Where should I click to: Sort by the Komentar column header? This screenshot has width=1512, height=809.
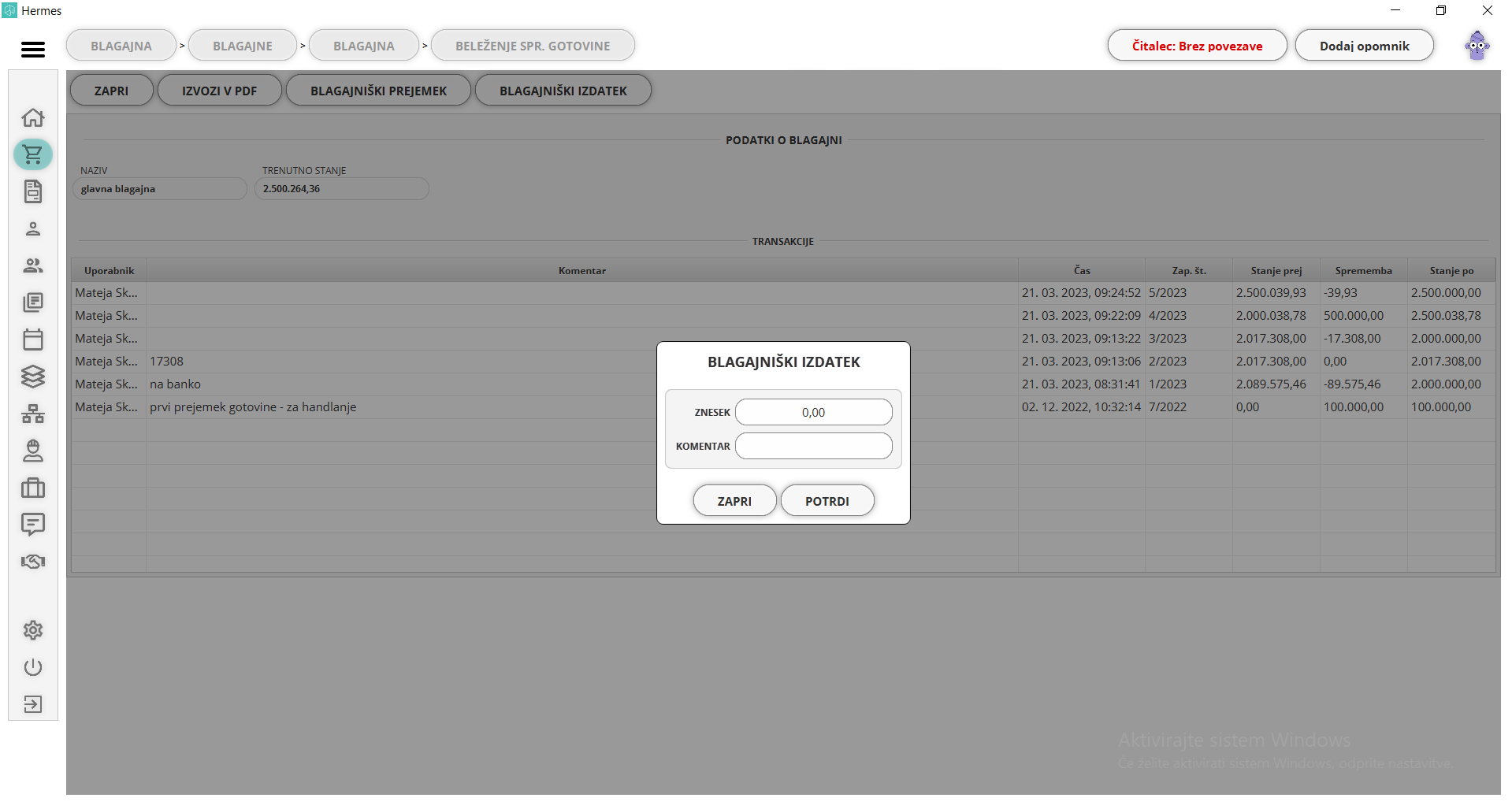coord(582,270)
